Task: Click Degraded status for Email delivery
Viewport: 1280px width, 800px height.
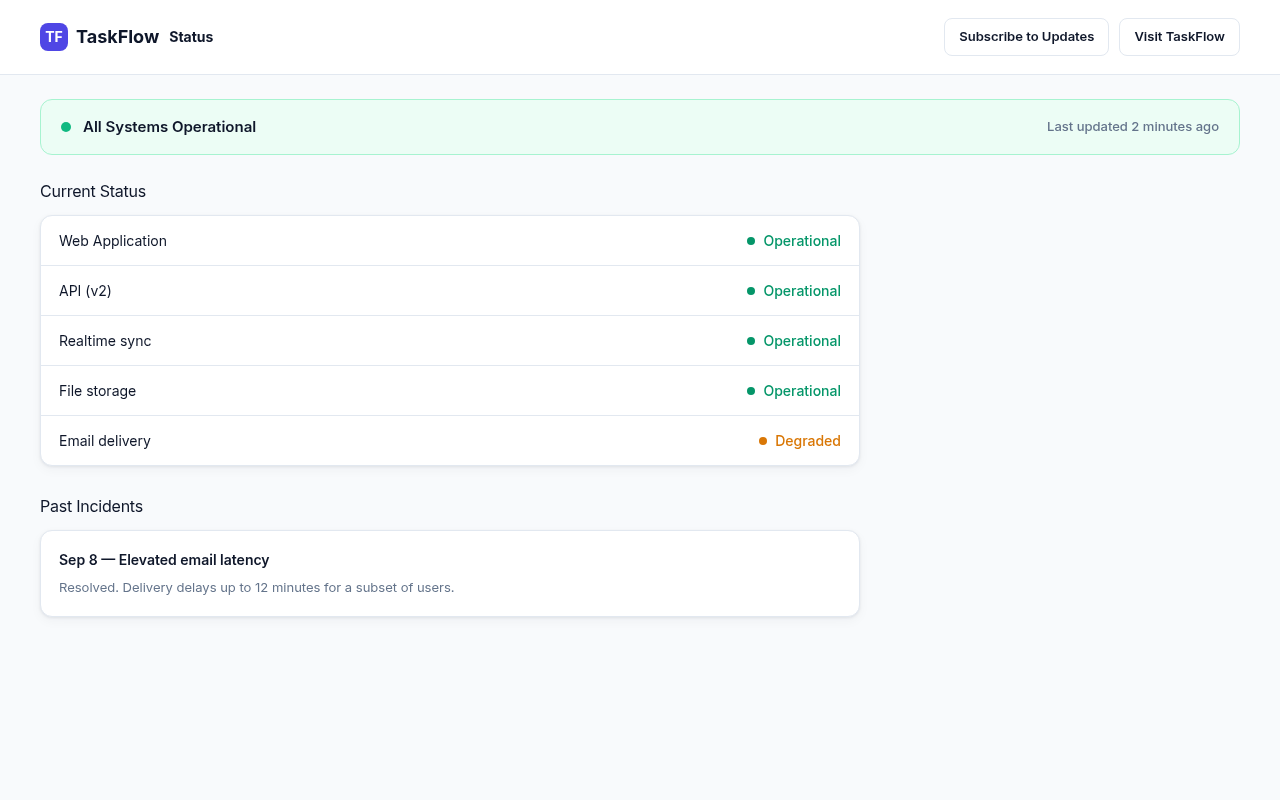Action: tap(808, 441)
